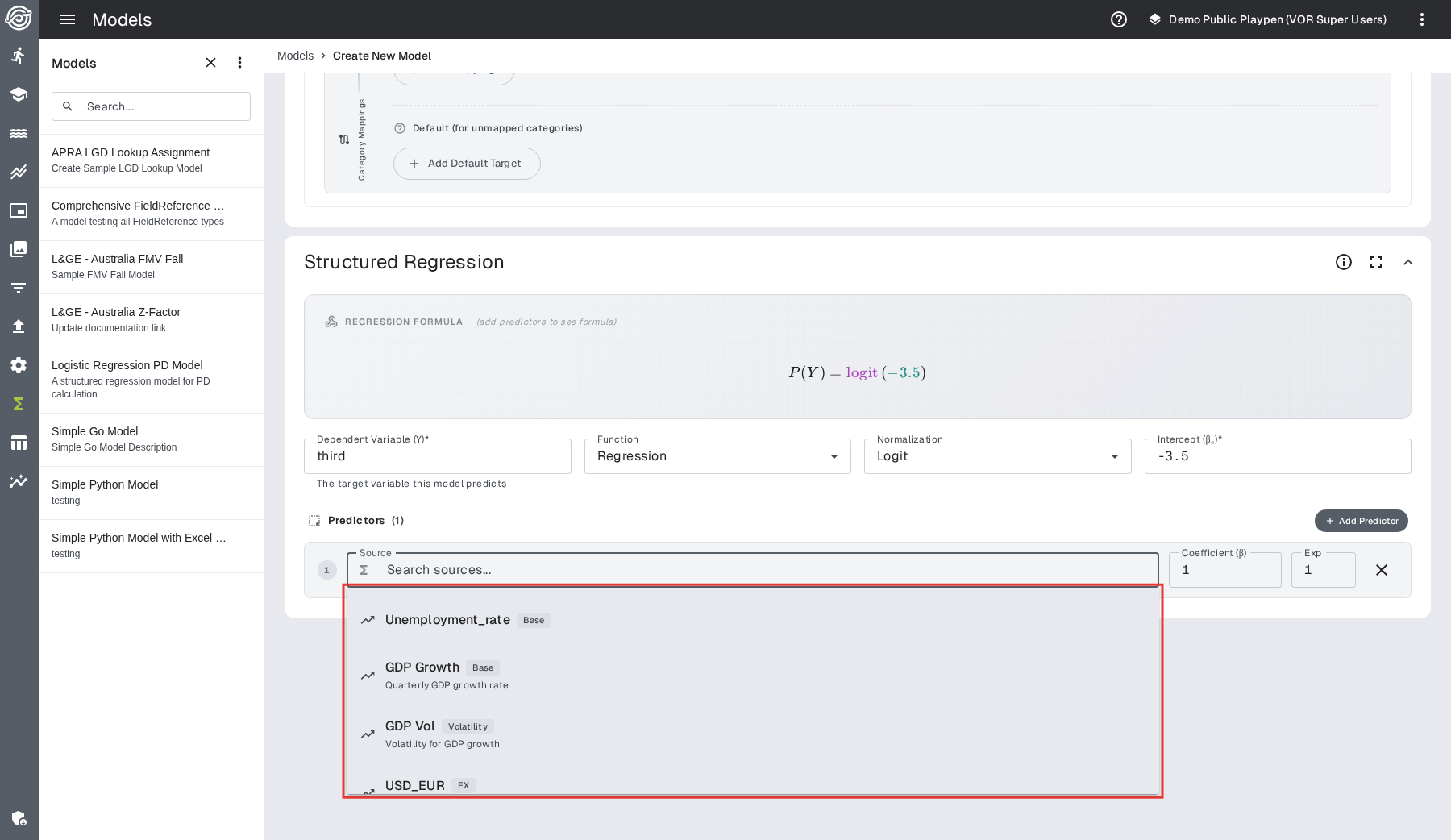This screenshot has width=1451, height=840.
Task: Click the help question mark icon
Action: [1119, 19]
